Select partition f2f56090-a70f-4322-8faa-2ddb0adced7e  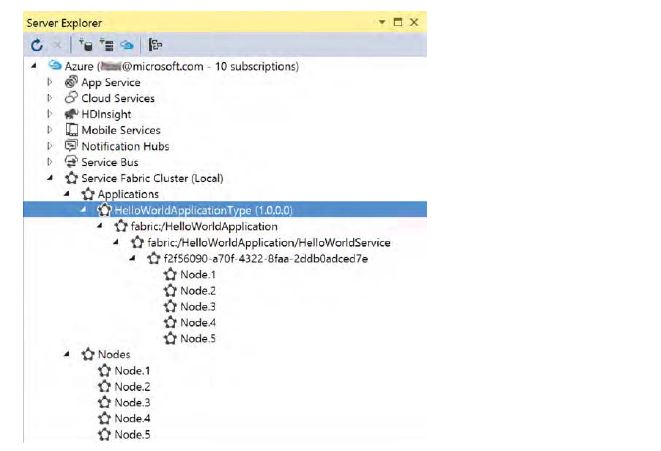pos(266,258)
